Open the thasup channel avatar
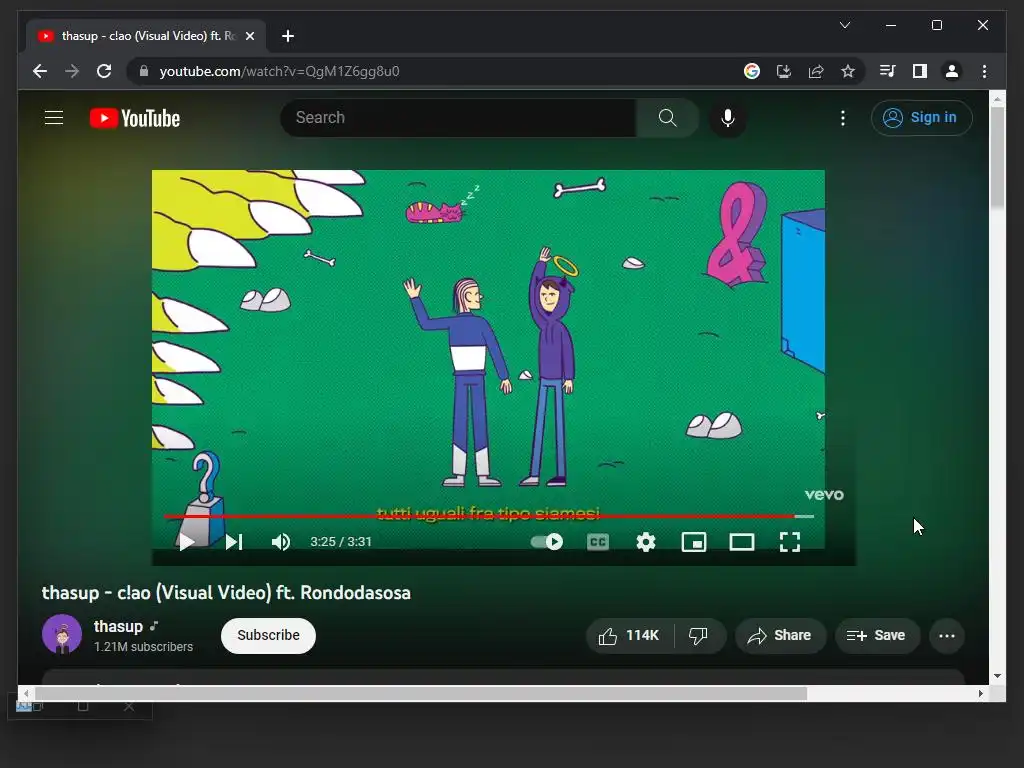 62,634
